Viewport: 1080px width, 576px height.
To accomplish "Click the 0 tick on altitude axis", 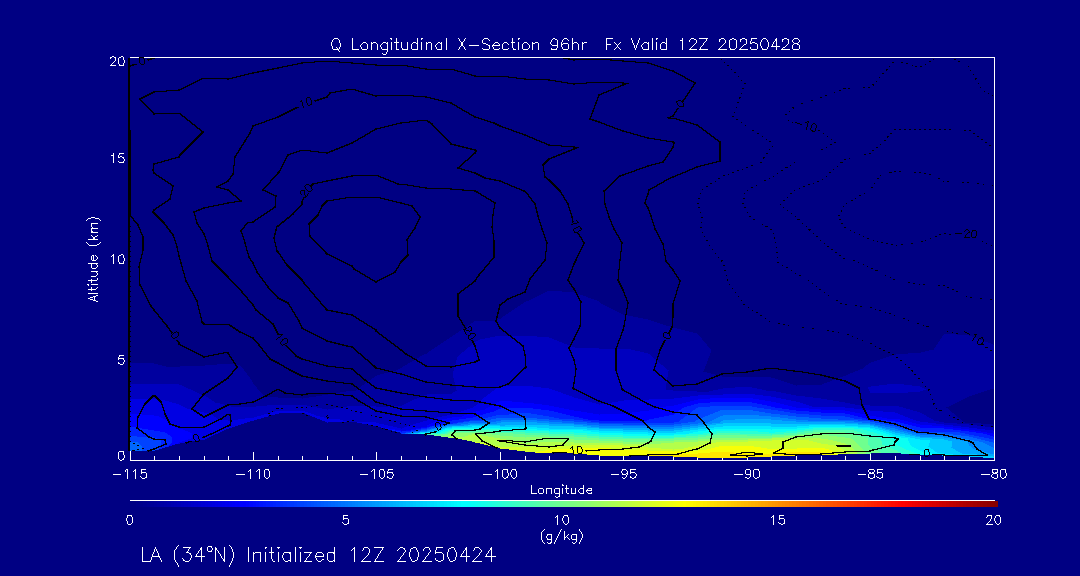I will pos(121,455).
